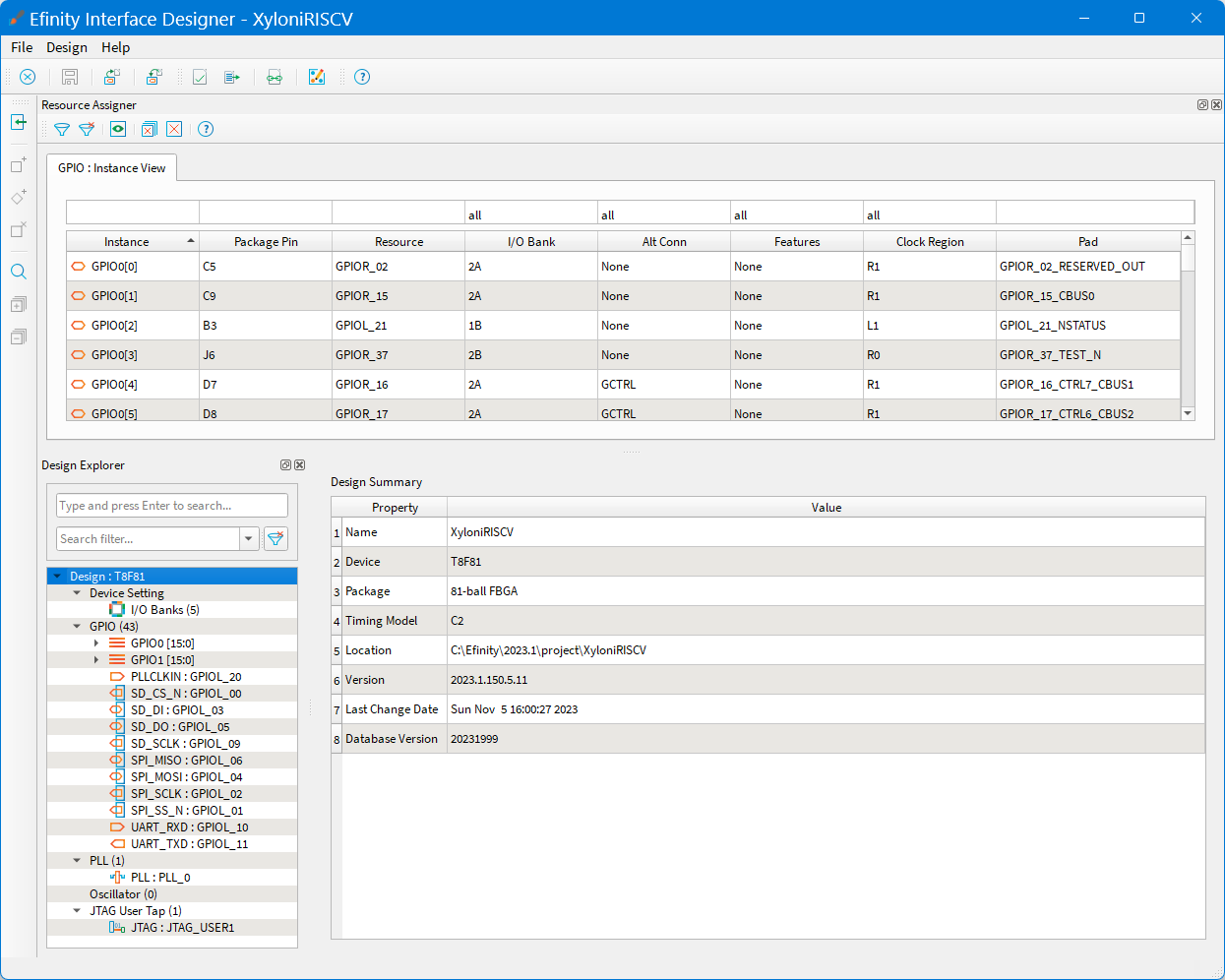Click the red X clear icon in Resource Assigner
The image size is (1225, 980).
click(x=174, y=129)
